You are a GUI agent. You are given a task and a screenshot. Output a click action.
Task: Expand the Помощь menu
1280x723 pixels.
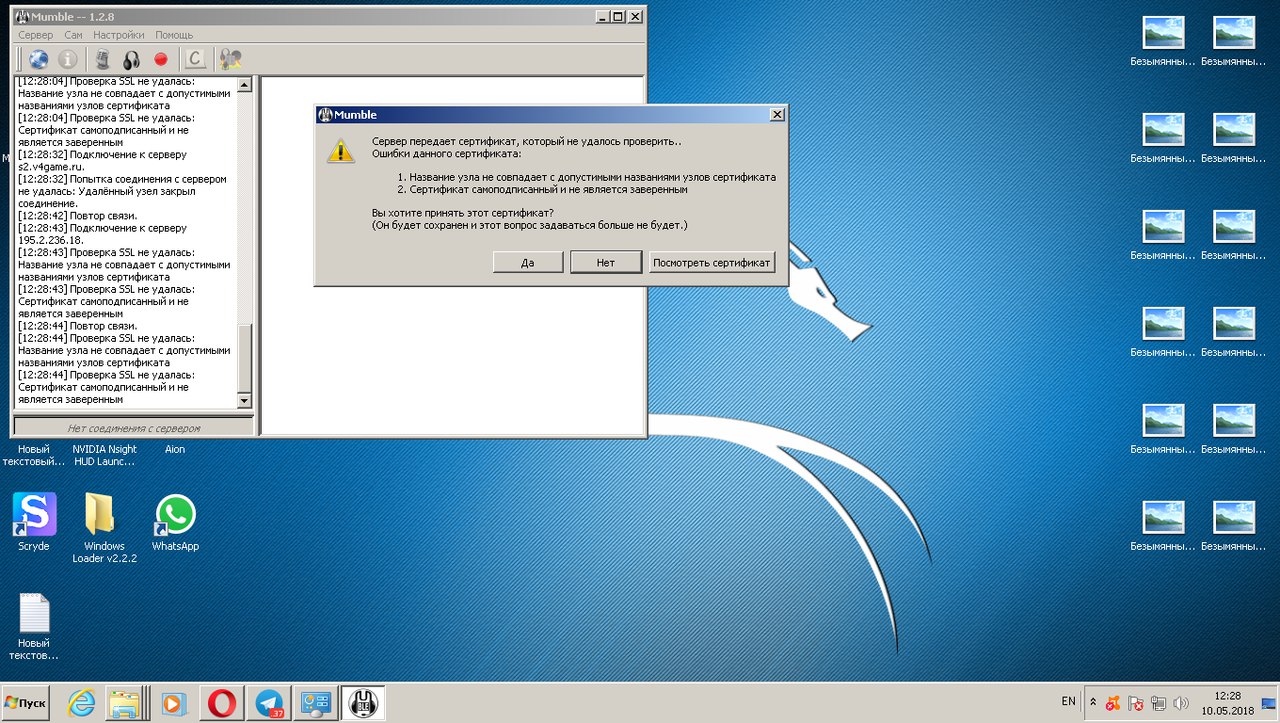point(174,35)
